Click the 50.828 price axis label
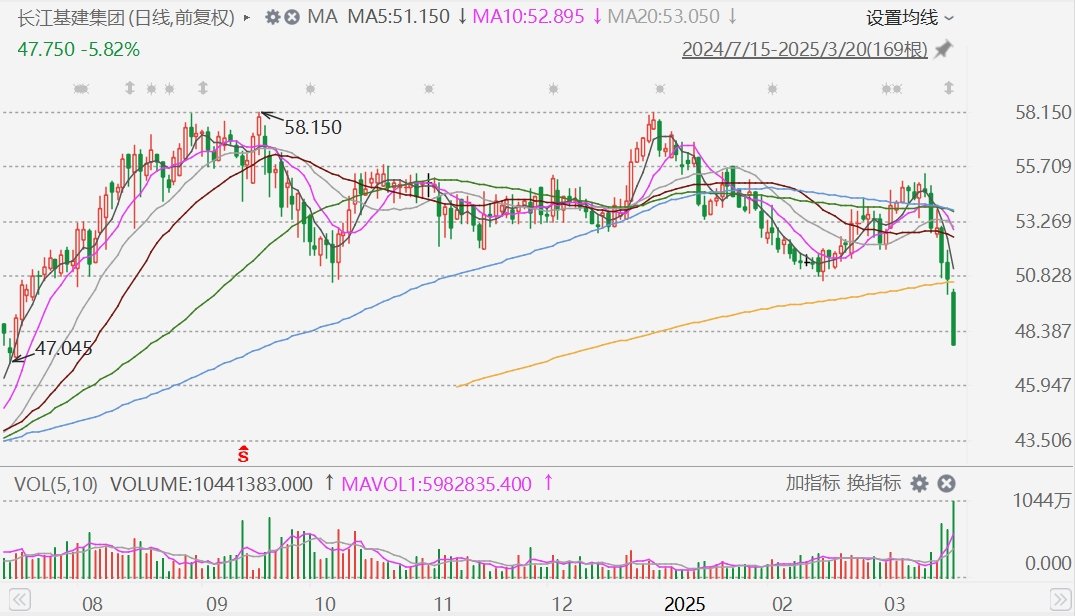The image size is (1075, 616). (1043, 275)
